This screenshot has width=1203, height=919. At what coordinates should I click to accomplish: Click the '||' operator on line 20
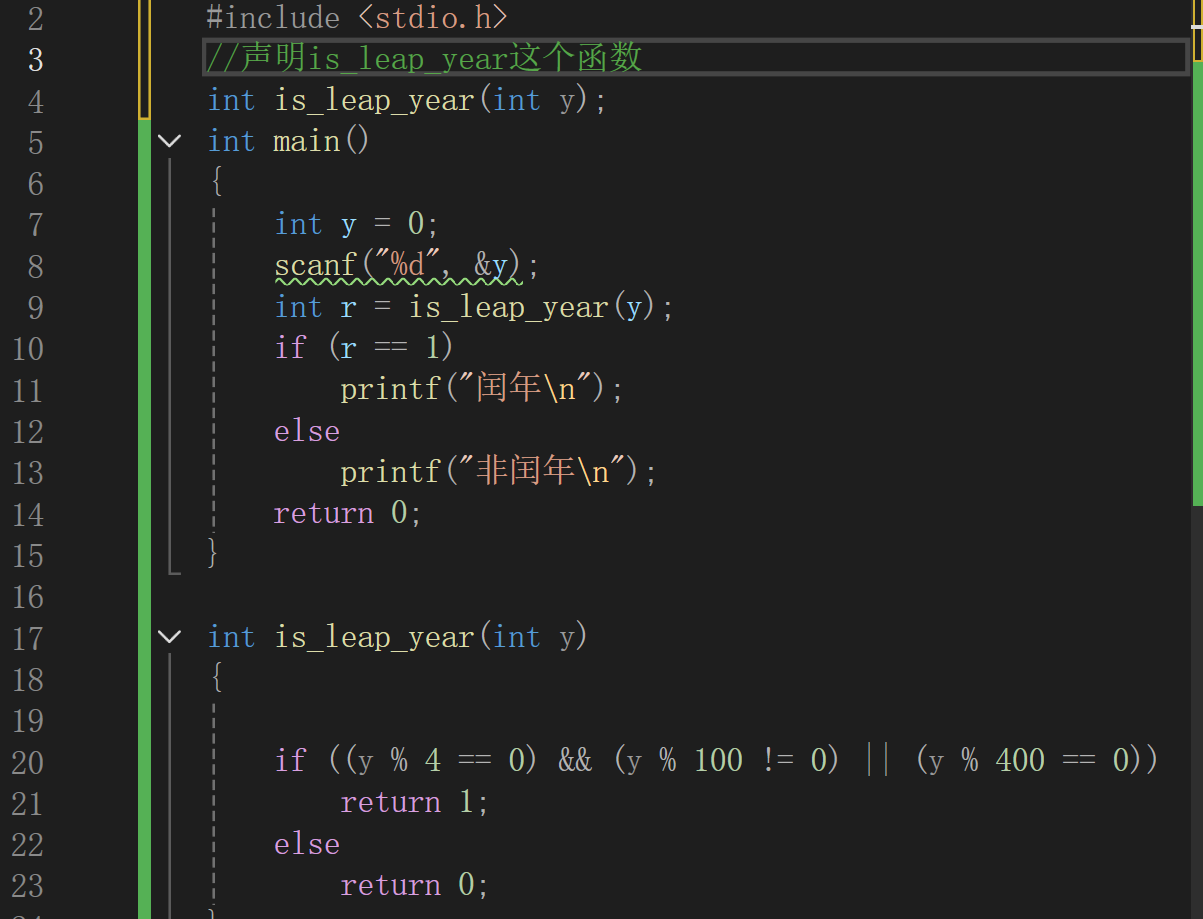point(877,761)
